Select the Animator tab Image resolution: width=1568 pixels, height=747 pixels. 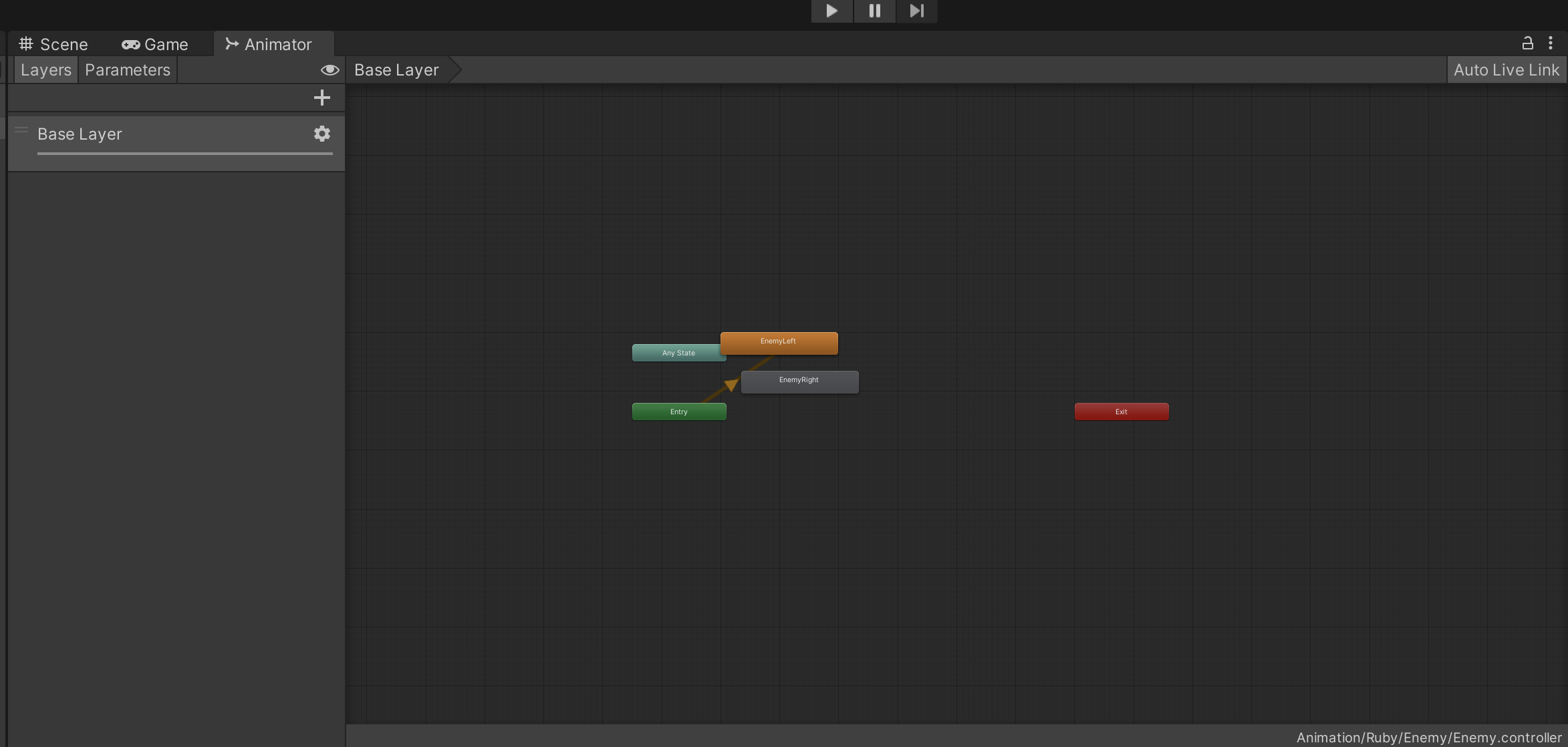pyautogui.click(x=269, y=44)
